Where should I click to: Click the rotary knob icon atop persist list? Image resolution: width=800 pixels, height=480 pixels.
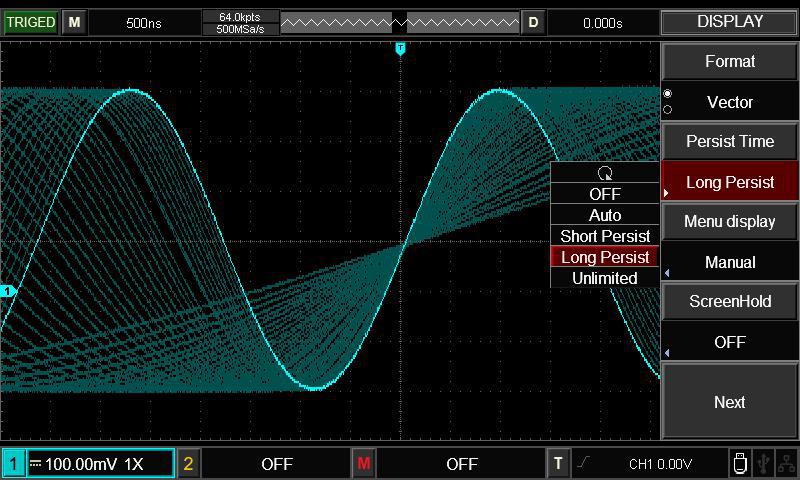click(605, 173)
